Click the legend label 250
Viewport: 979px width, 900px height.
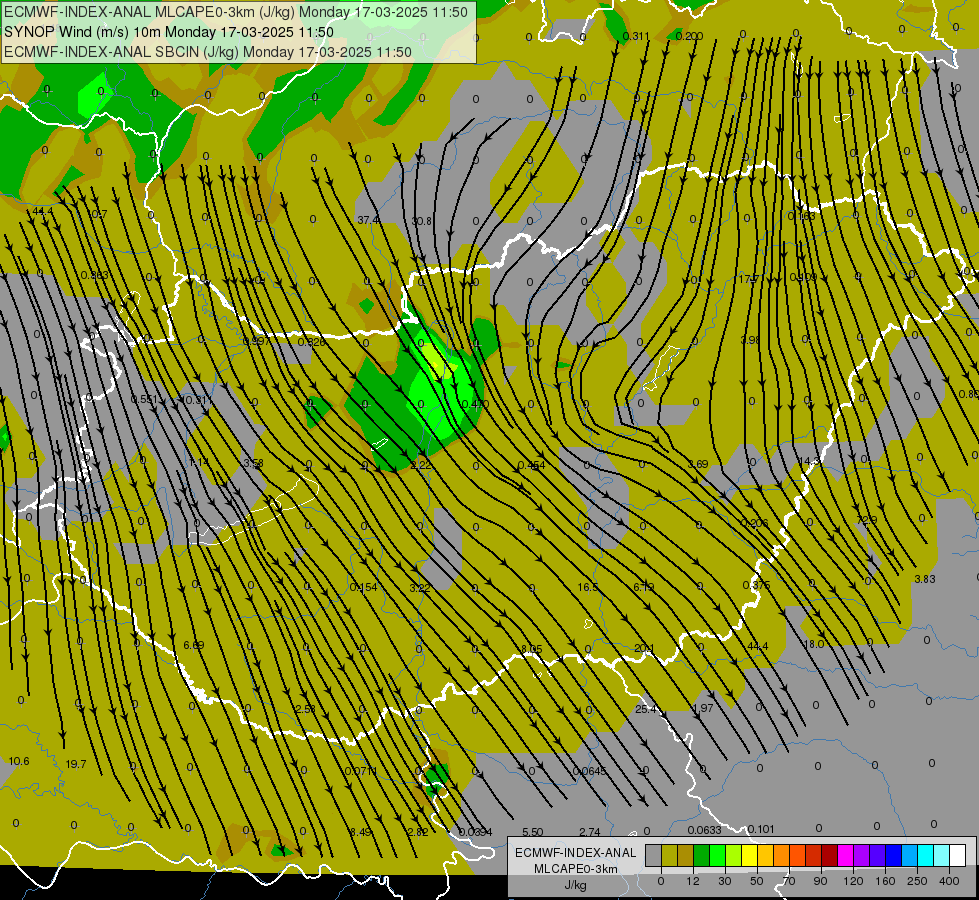[917, 881]
